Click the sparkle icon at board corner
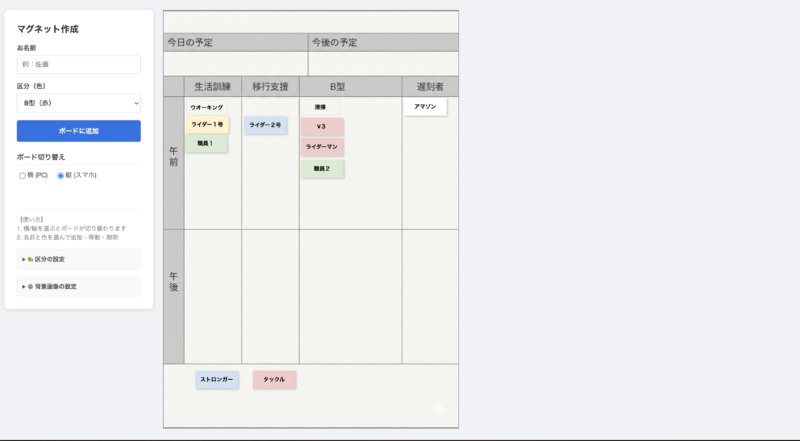The image size is (800, 441). click(x=440, y=409)
